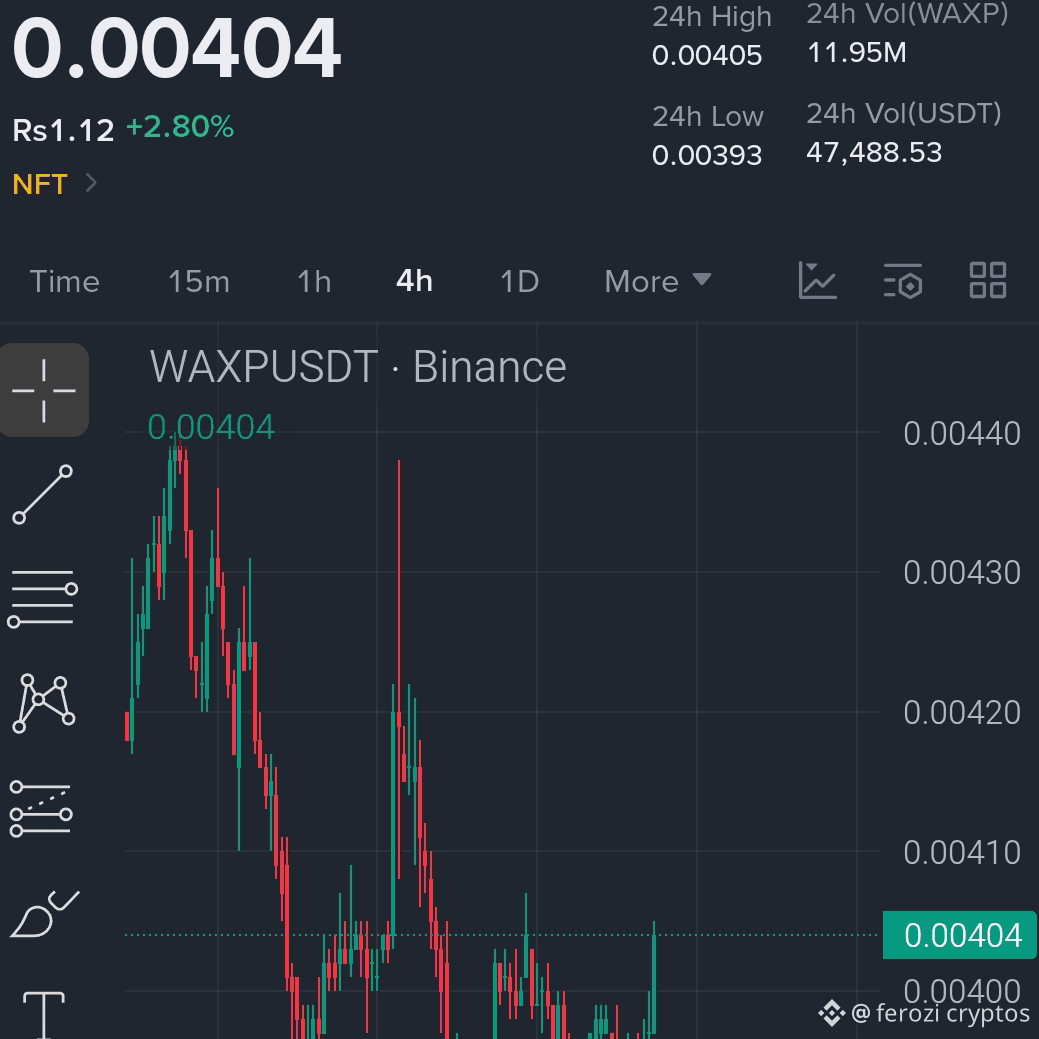This screenshot has width=1039, height=1039.
Task: Click the +2.80% change value
Action: [x=180, y=127]
